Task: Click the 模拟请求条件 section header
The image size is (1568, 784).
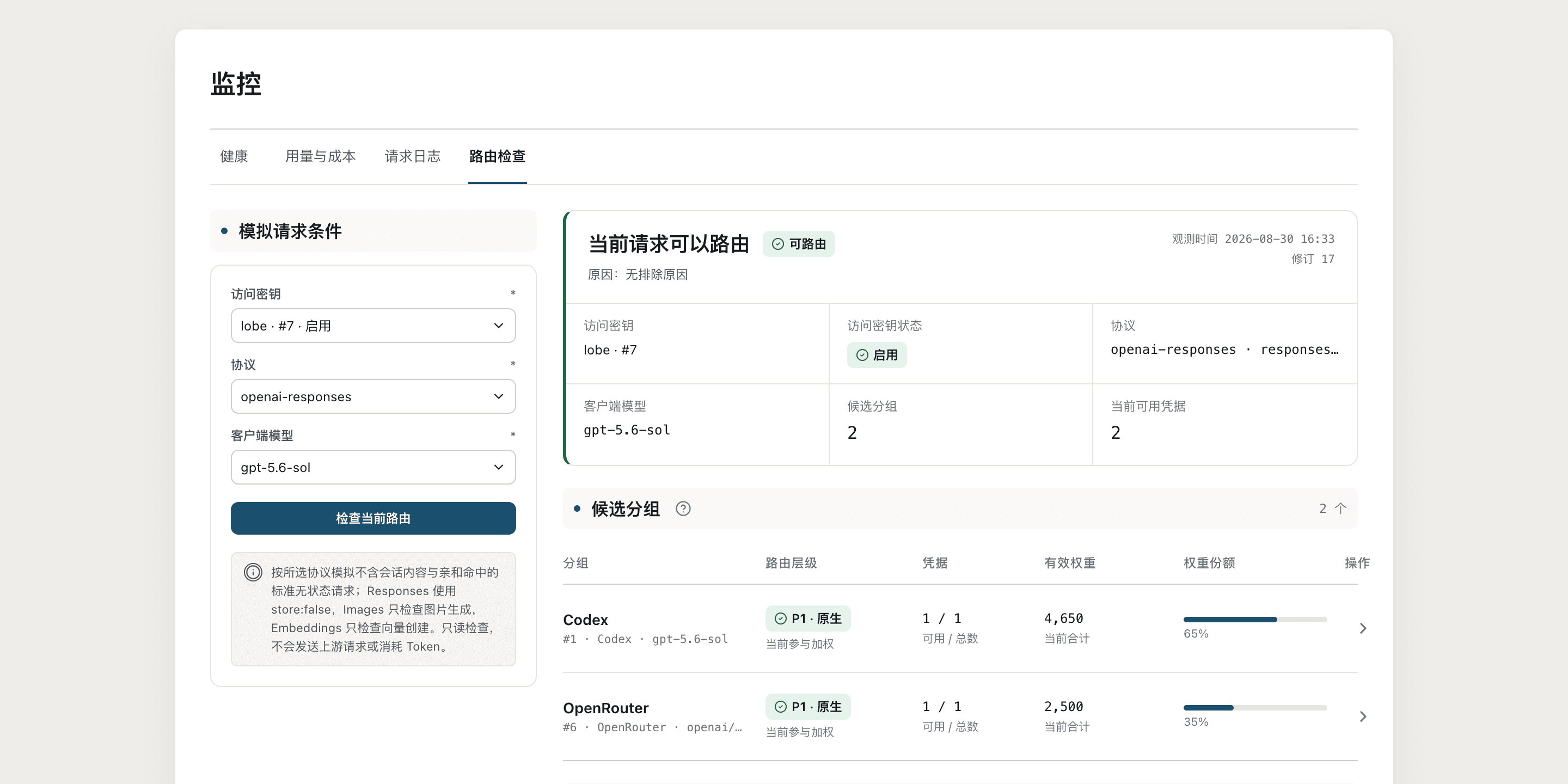Action: coord(373,231)
